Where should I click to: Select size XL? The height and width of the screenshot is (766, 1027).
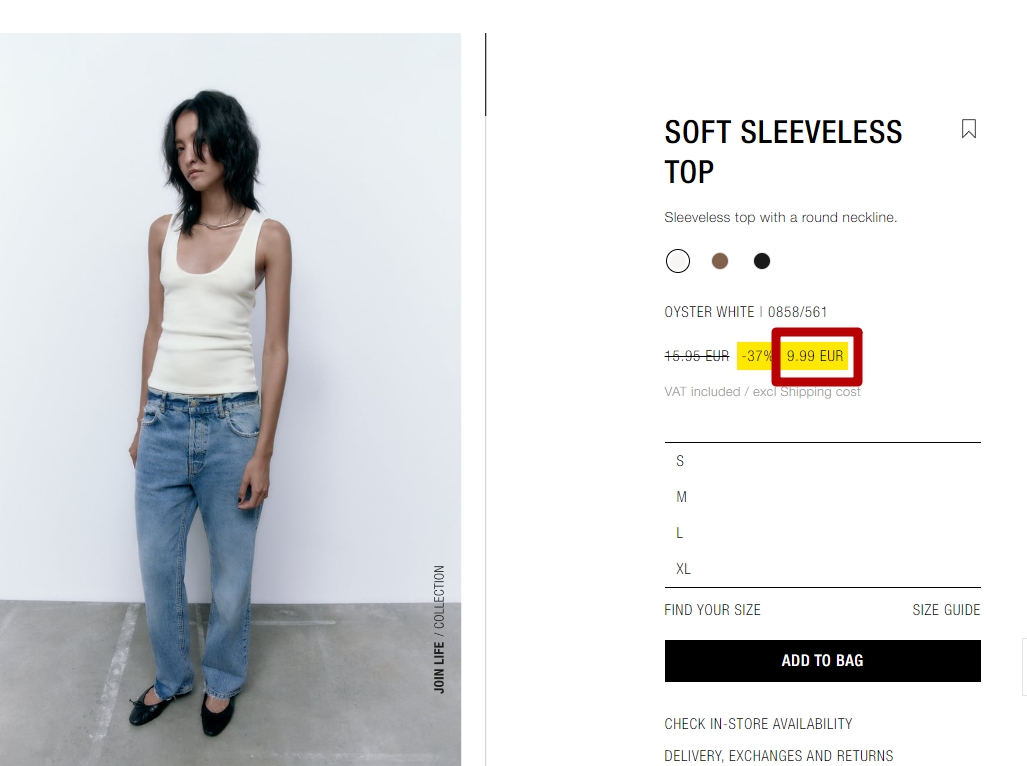point(823,569)
